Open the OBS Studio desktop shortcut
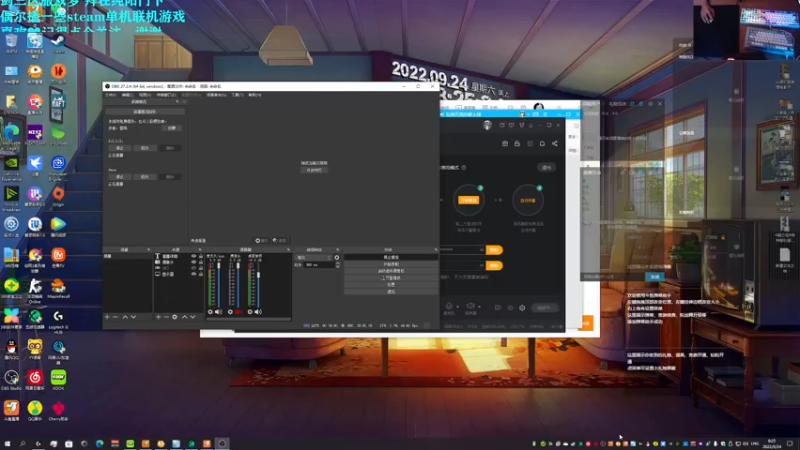 click(11, 380)
